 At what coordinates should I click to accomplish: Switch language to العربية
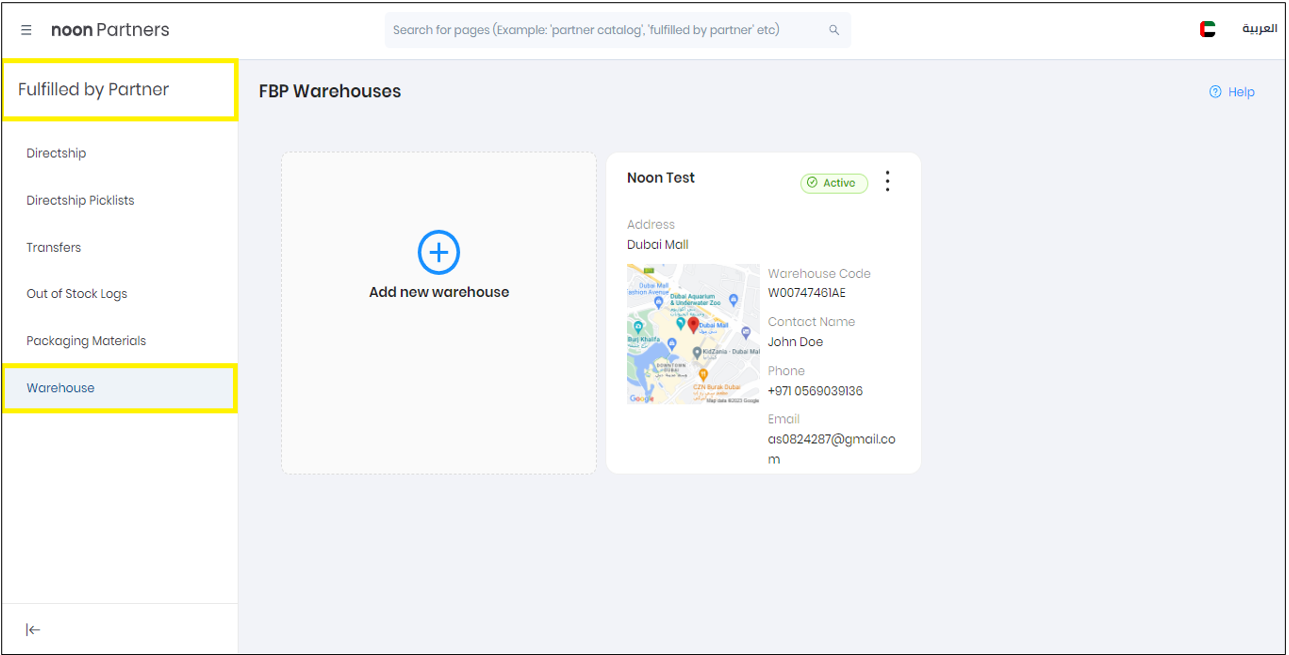point(1259,29)
